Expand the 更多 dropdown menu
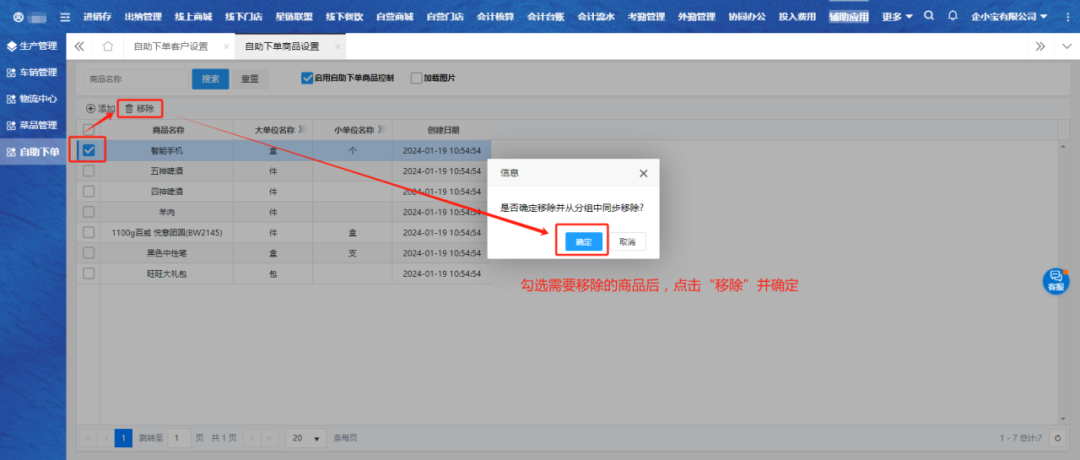The image size is (1080, 460). pos(898,16)
